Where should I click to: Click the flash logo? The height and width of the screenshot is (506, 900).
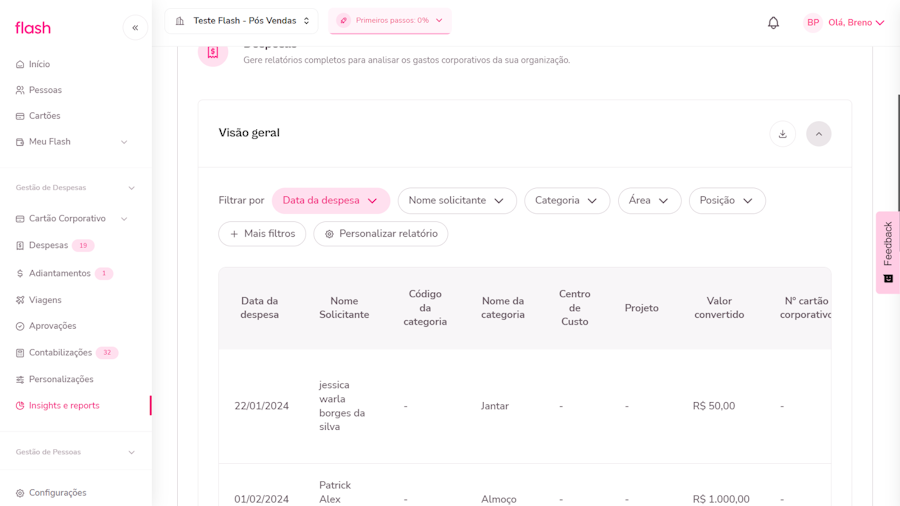[x=33, y=28]
